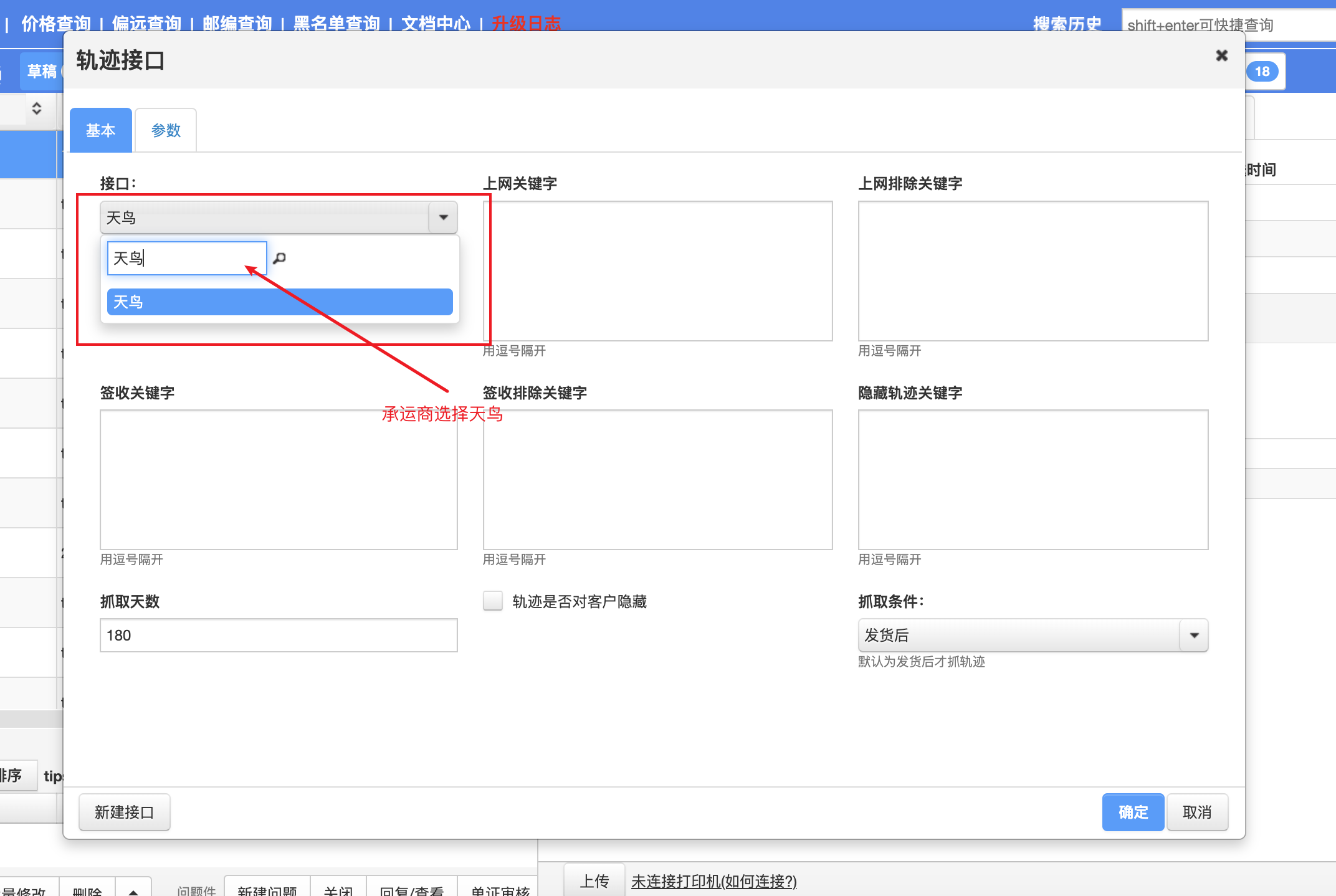Click the 抓取天数 field showing 180
This screenshot has height=896, width=1336.
[279, 635]
